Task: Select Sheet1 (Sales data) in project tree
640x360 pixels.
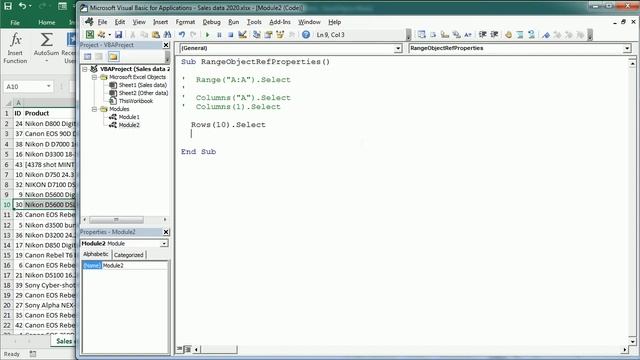Action: [142, 85]
